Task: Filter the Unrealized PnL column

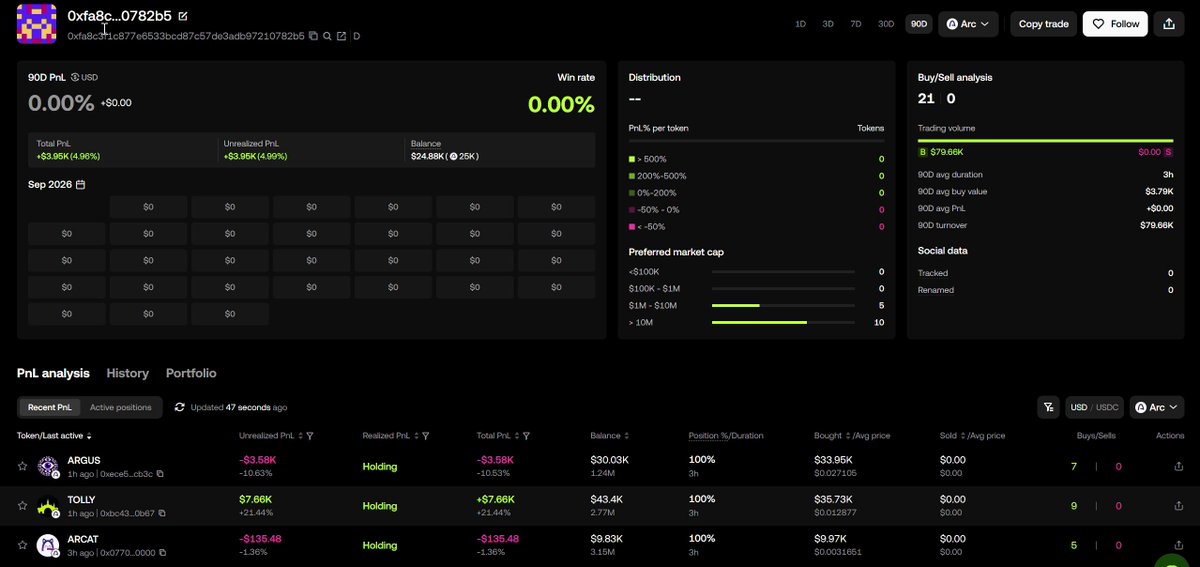Action: pyautogui.click(x=310, y=436)
